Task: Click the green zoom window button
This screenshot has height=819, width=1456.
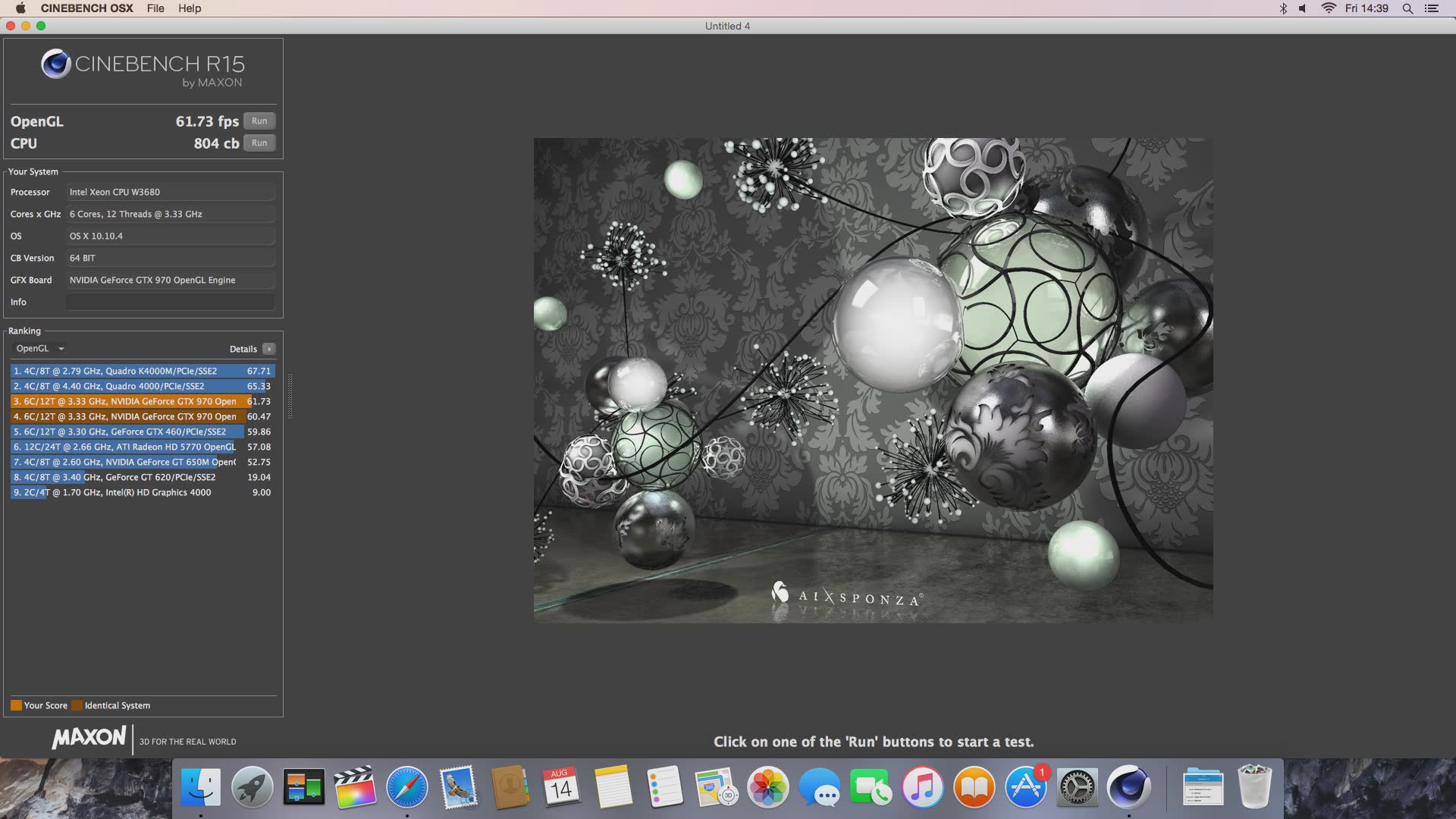Action: point(41,26)
